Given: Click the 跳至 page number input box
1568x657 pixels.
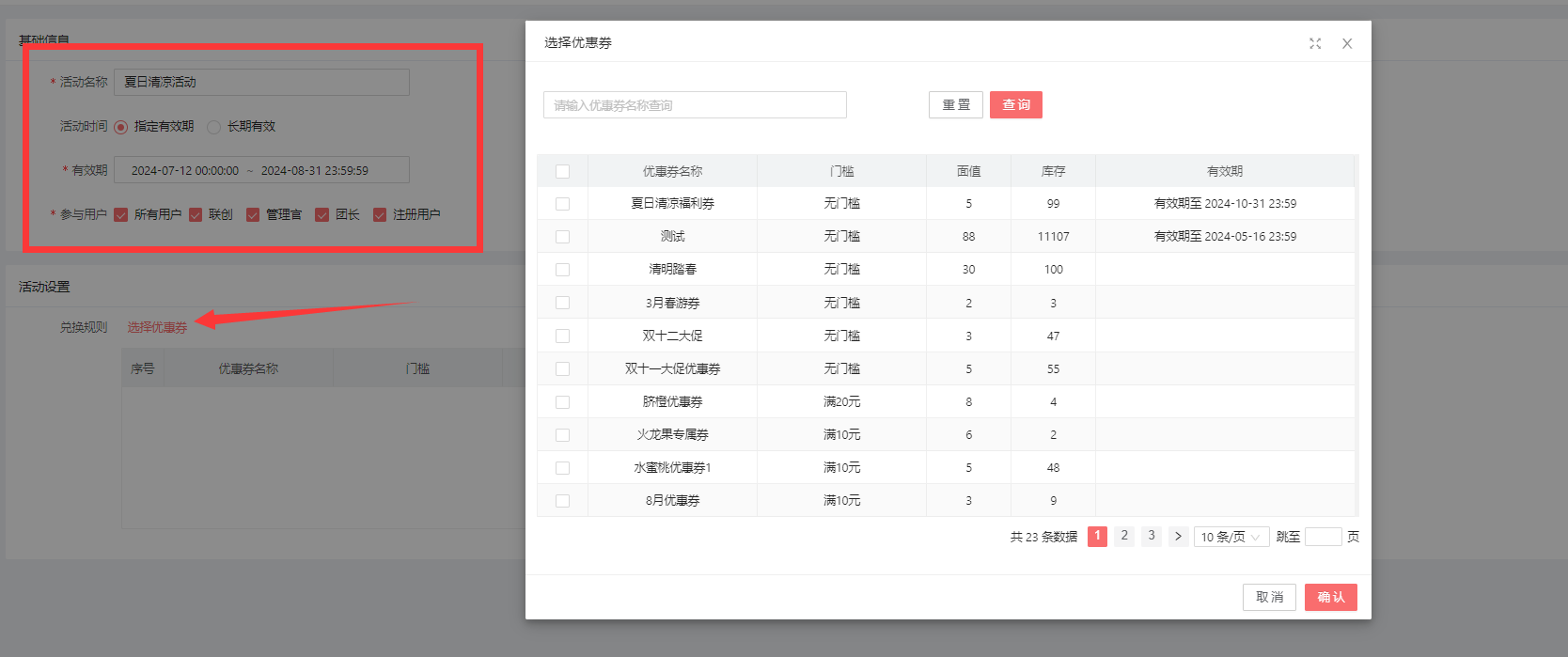Looking at the screenshot, I should click(1323, 537).
